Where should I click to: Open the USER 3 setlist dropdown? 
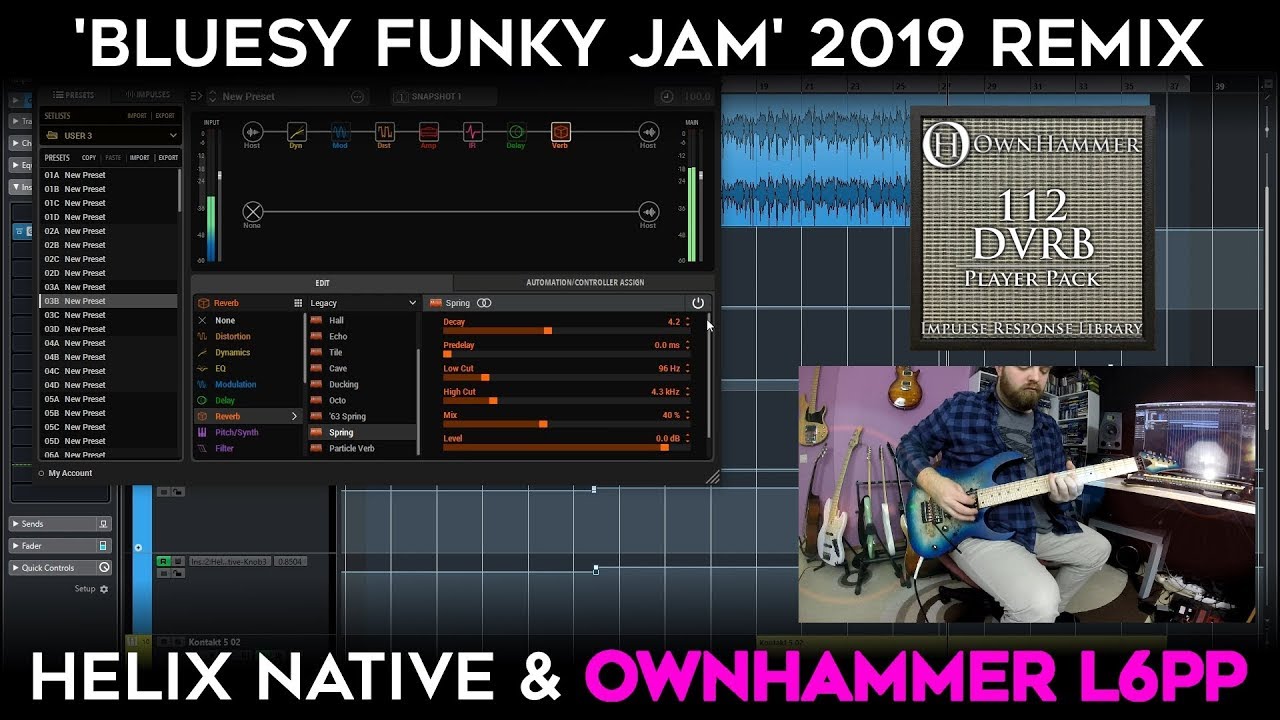click(x=111, y=135)
